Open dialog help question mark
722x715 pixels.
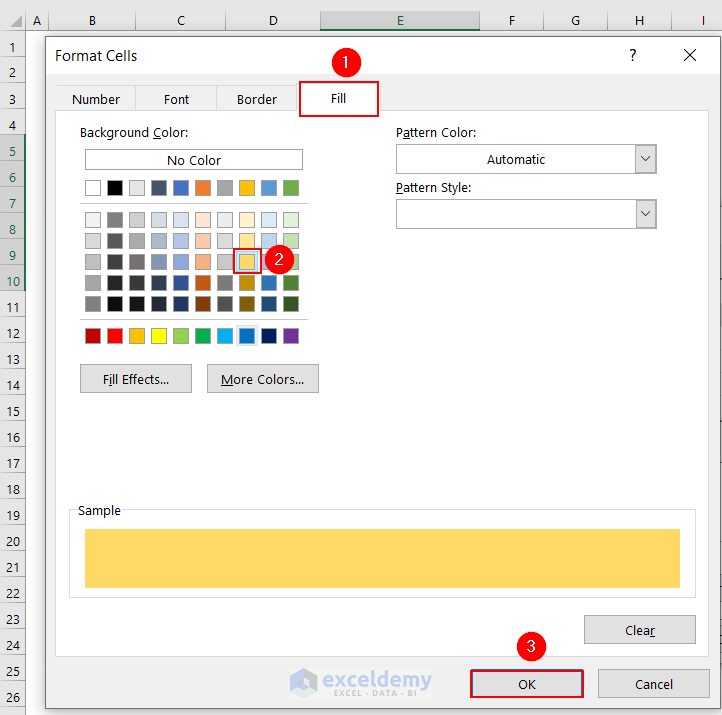633,55
